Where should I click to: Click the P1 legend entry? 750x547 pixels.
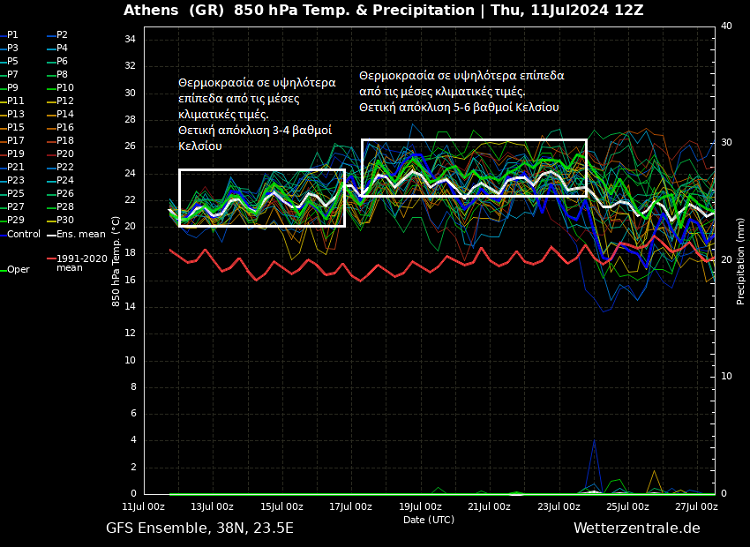click(x=12, y=35)
